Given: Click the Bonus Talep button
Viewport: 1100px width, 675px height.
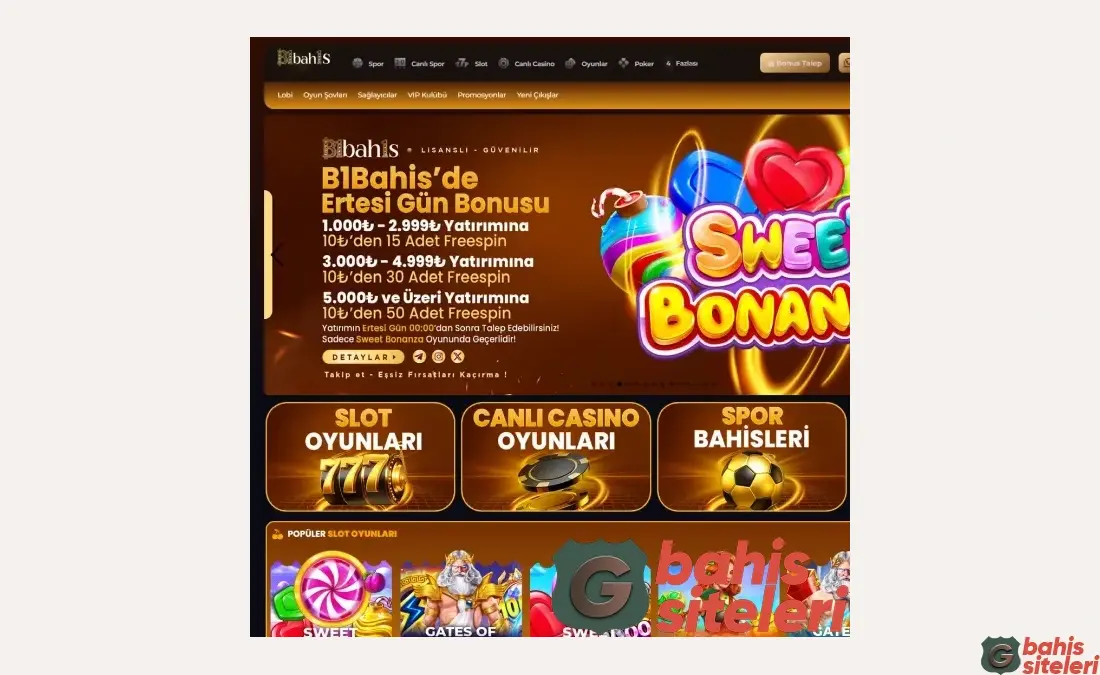Looking at the screenshot, I should [795, 63].
